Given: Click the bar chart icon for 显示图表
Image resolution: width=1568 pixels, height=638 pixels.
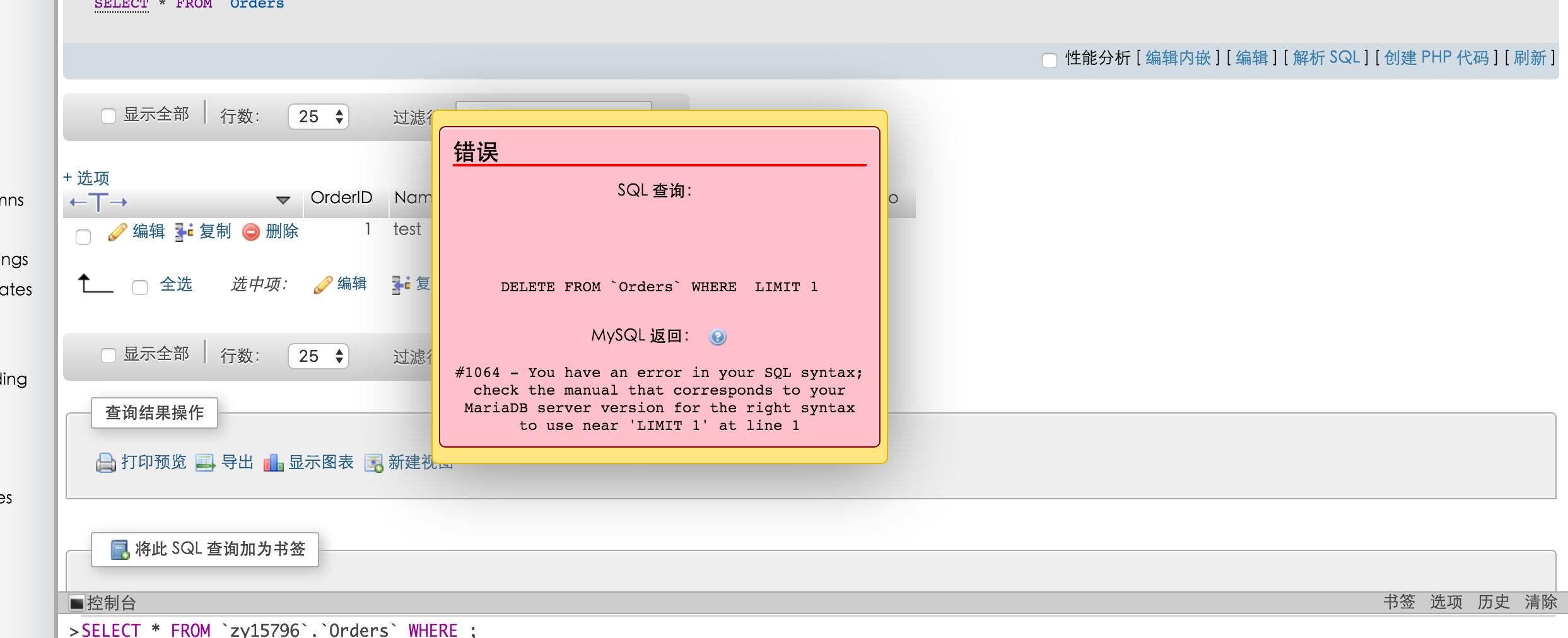Looking at the screenshot, I should [273, 463].
